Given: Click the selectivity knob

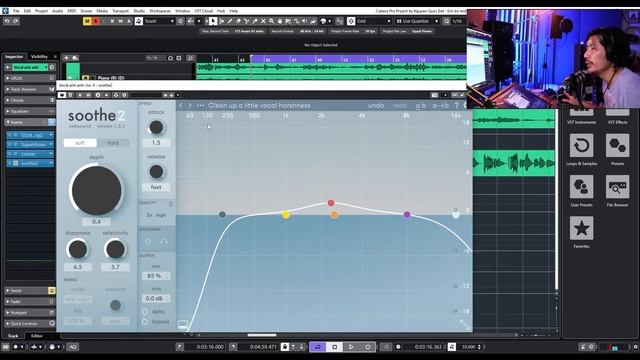Looking at the screenshot, I should tap(115, 249).
